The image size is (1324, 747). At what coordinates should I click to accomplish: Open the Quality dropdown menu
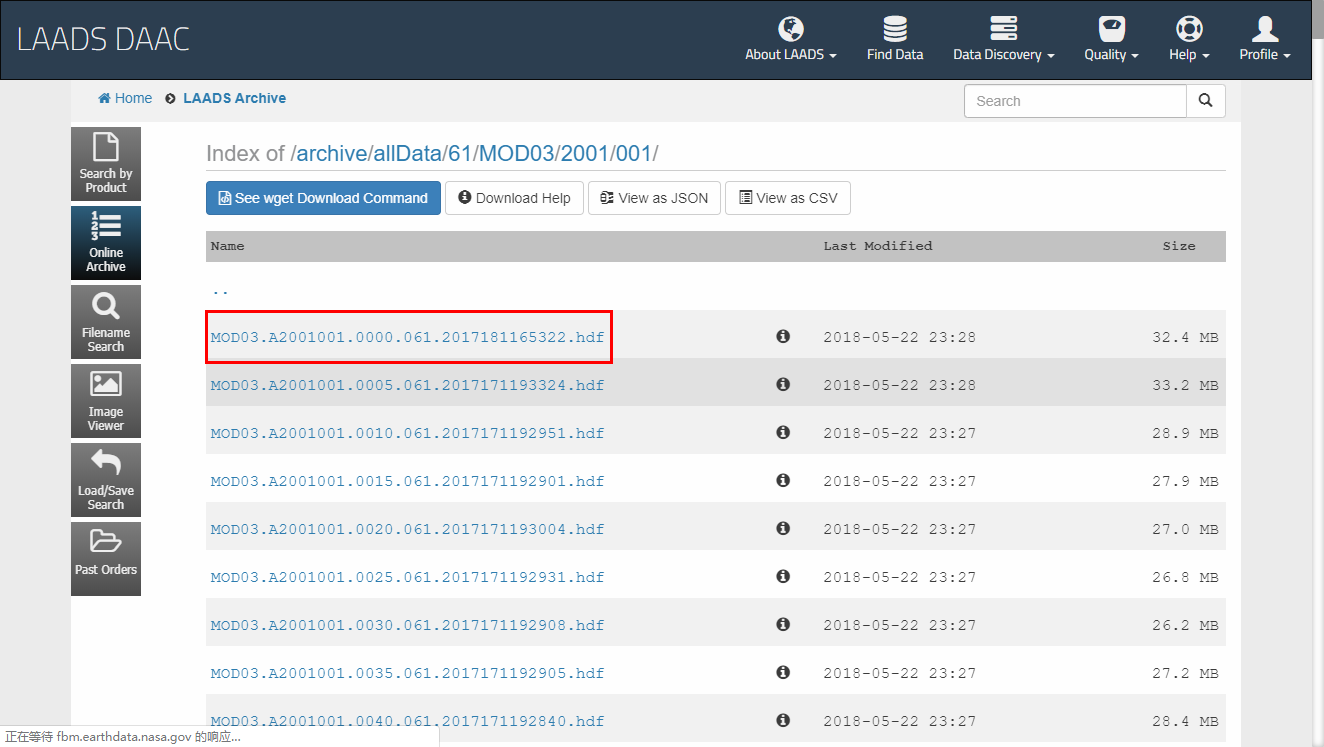coord(1111,40)
